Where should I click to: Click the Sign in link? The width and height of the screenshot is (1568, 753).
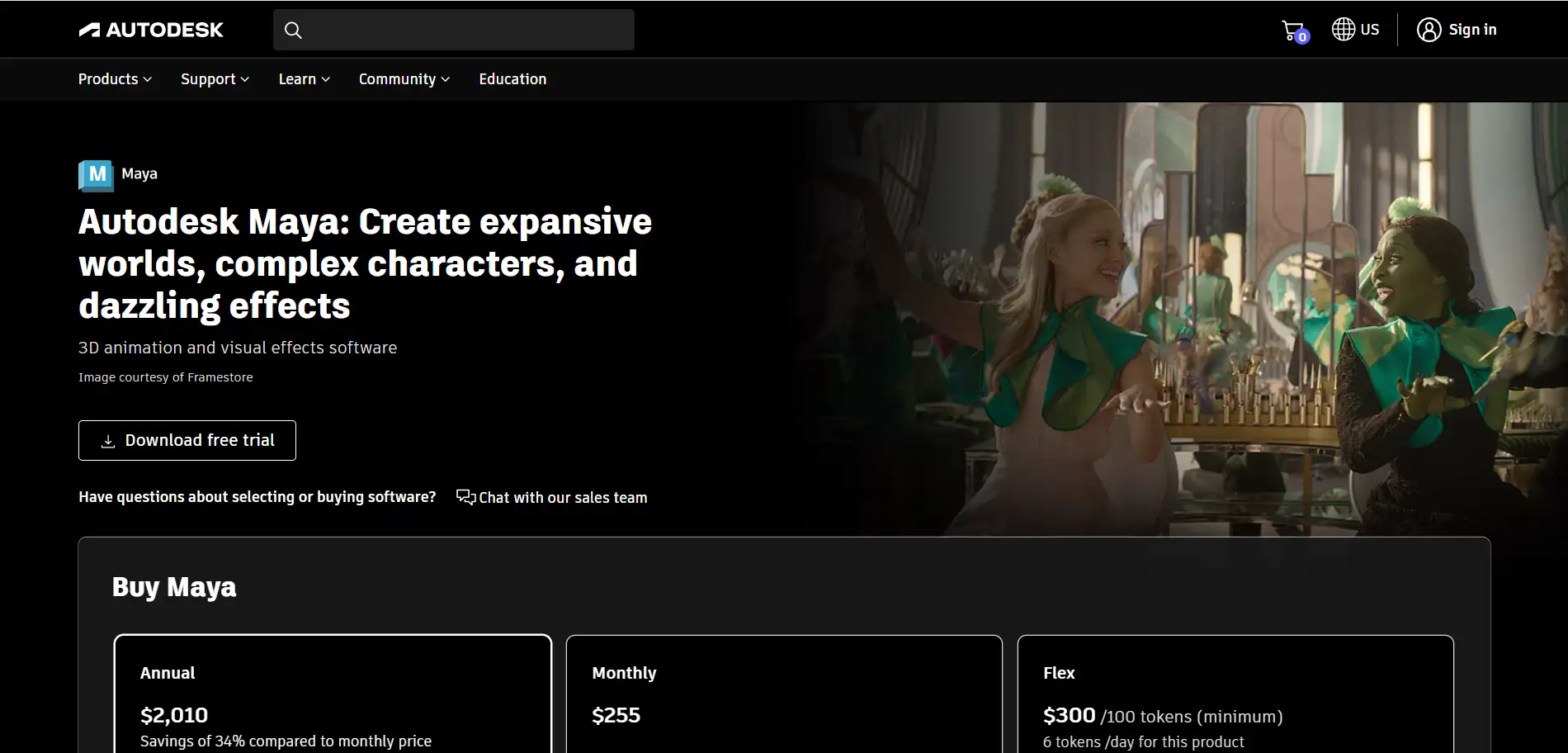[x=1472, y=30]
